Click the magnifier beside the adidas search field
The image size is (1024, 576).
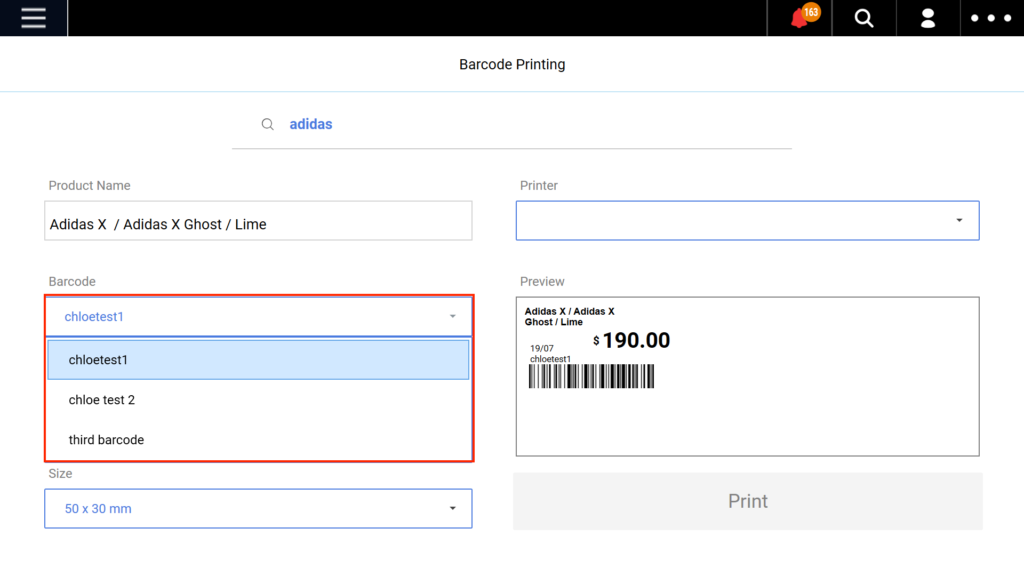pos(267,123)
